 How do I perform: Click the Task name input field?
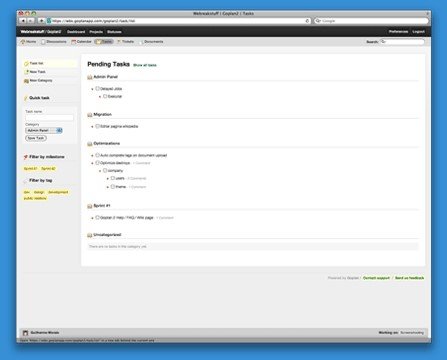click(x=49, y=118)
